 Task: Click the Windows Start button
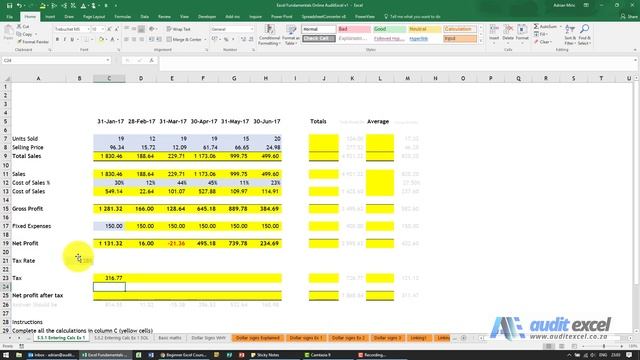(x=6, y=355)
